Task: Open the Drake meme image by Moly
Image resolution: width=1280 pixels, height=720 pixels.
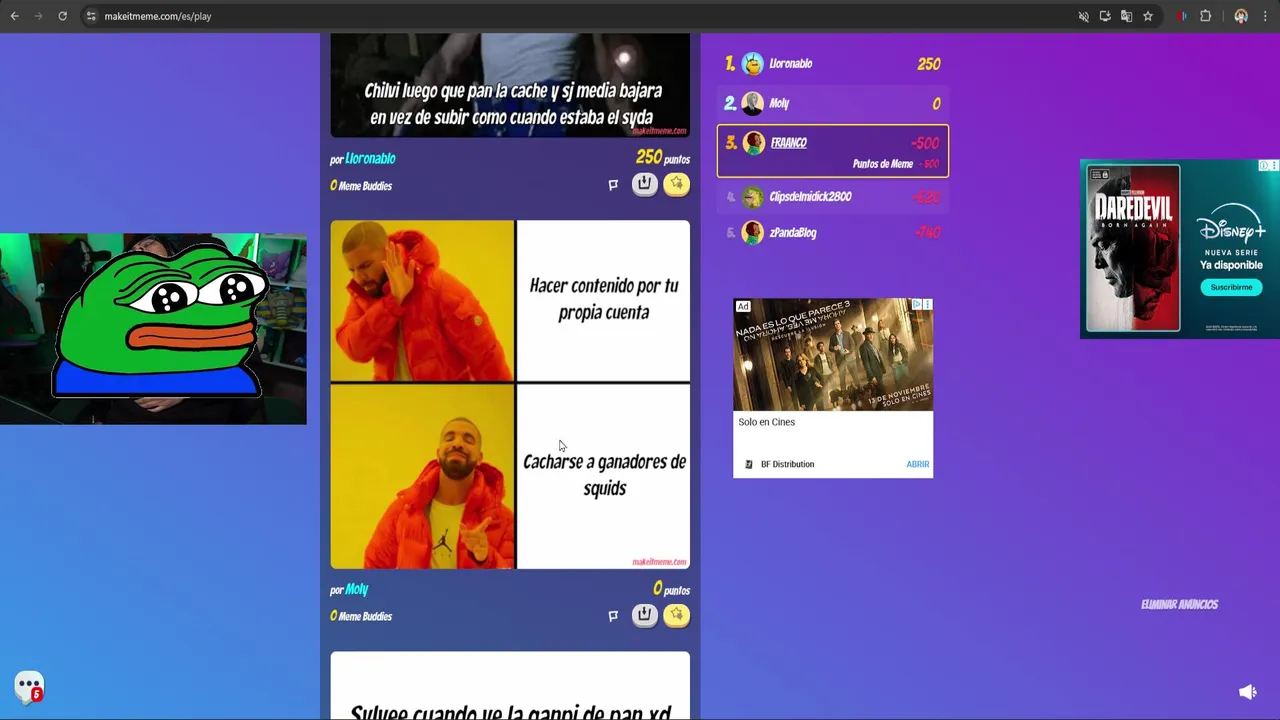Action: click(x=510, y=395)
